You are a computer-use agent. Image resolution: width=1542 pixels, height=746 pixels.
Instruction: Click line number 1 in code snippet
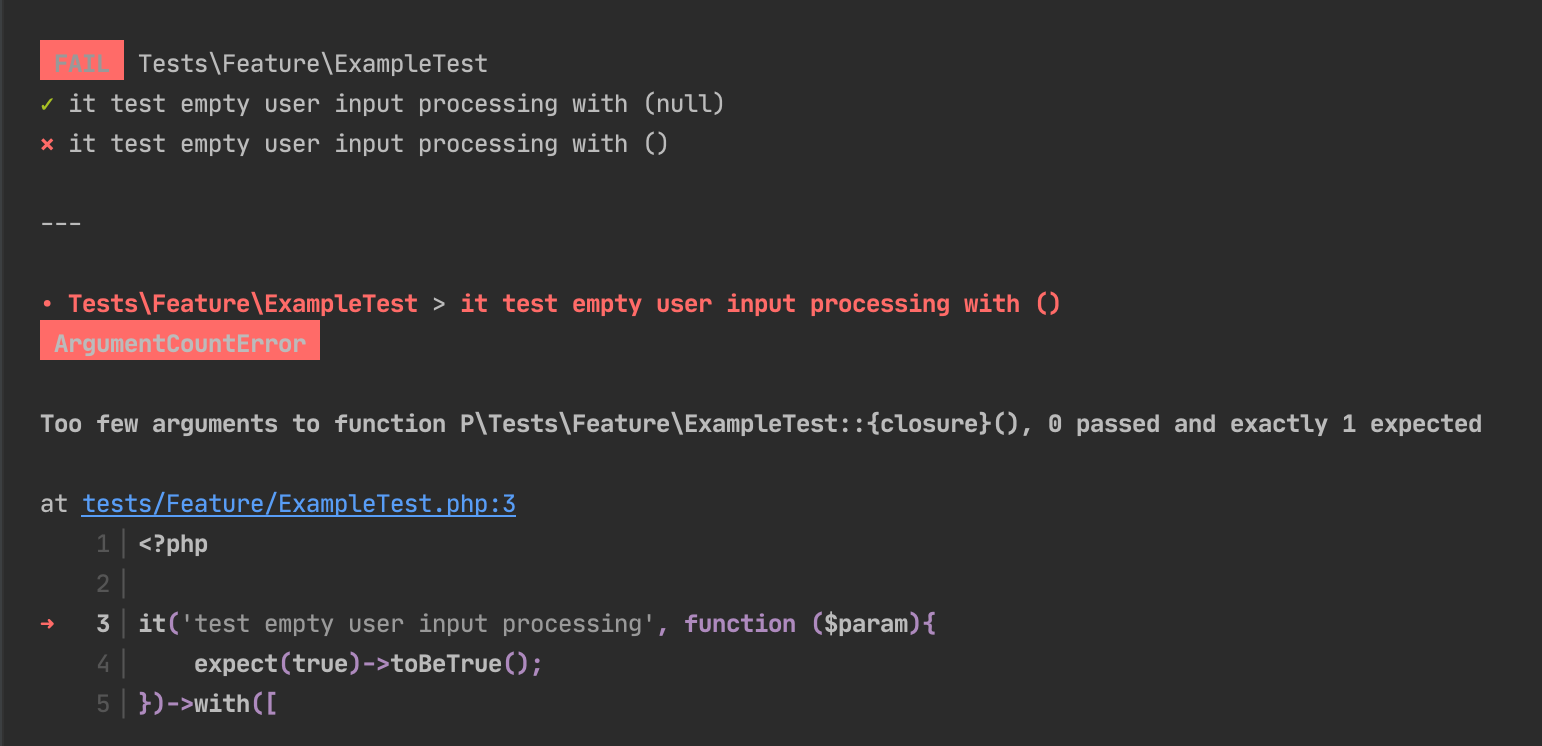(103, 544)
